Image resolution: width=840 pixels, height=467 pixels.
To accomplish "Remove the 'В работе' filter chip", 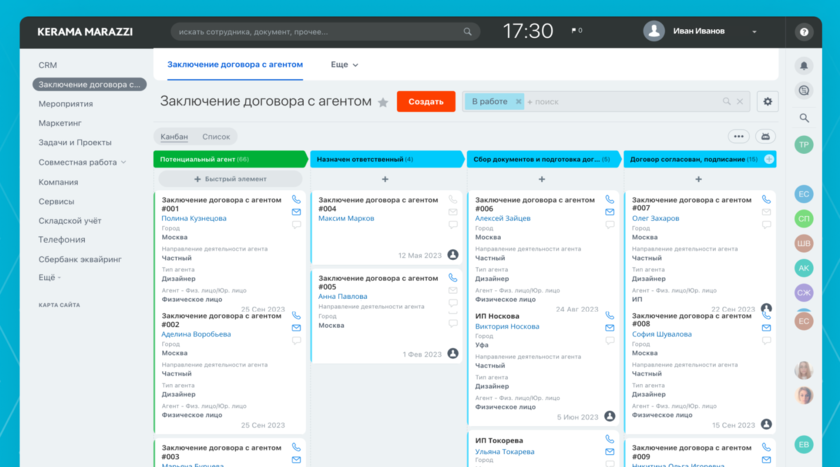I will [x=518, y=102].
